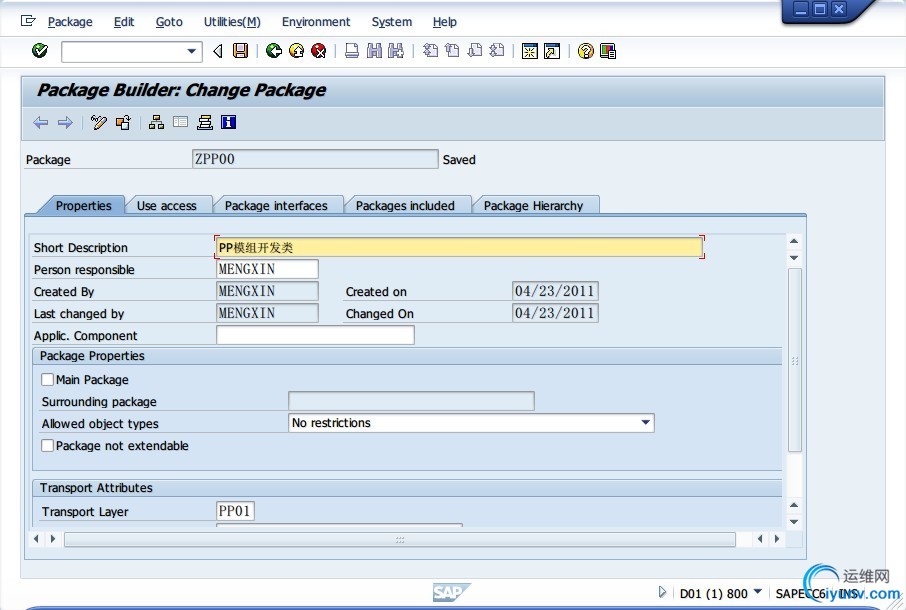
Task: Switch to the Package interfaces tab
Action: click(x=276, y=206)
